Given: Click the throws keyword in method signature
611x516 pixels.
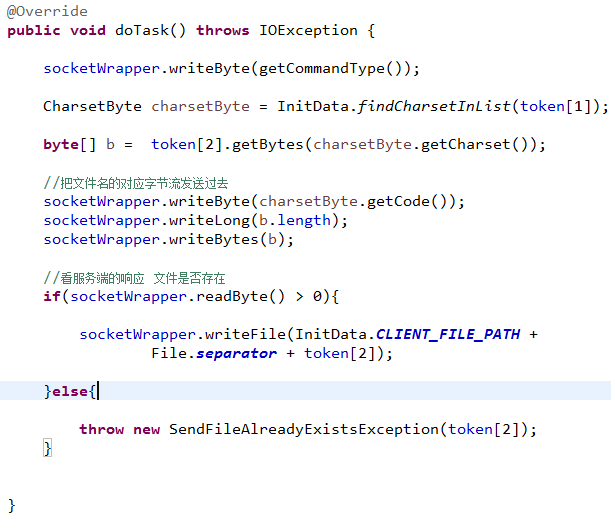Looking at the screenshot, I should coord(223,30).
